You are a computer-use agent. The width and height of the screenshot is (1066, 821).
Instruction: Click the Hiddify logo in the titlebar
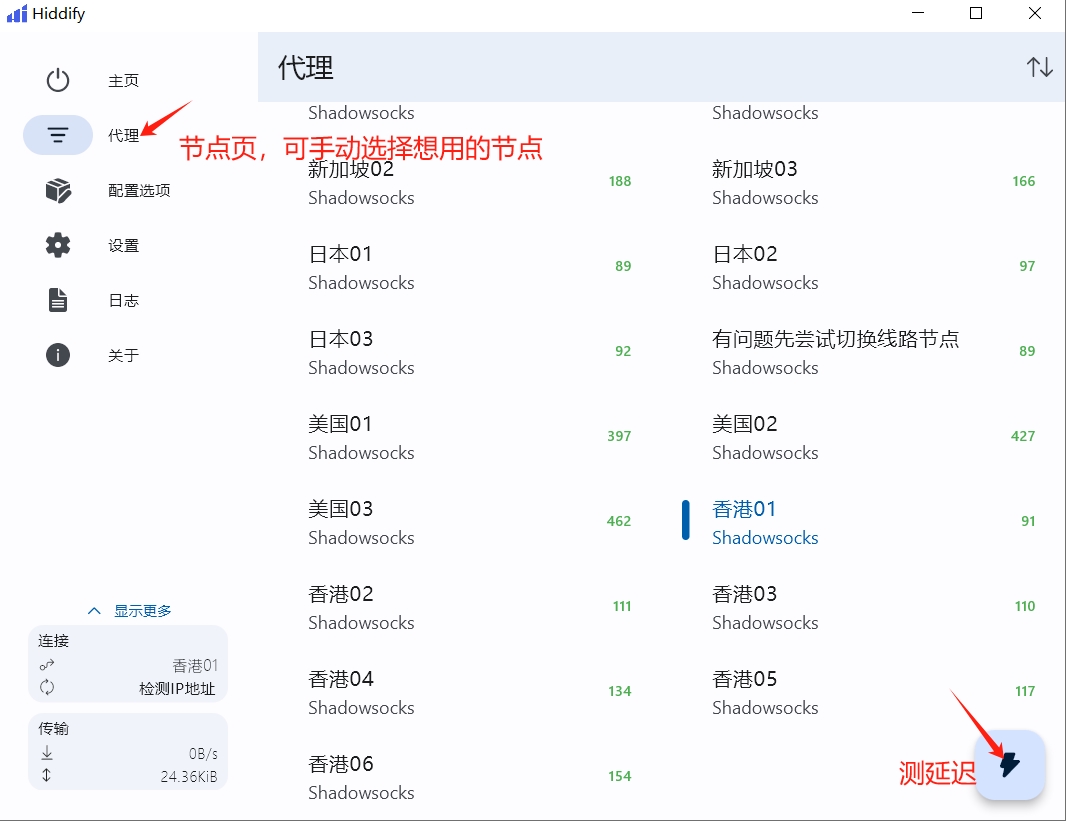(16, 13)
